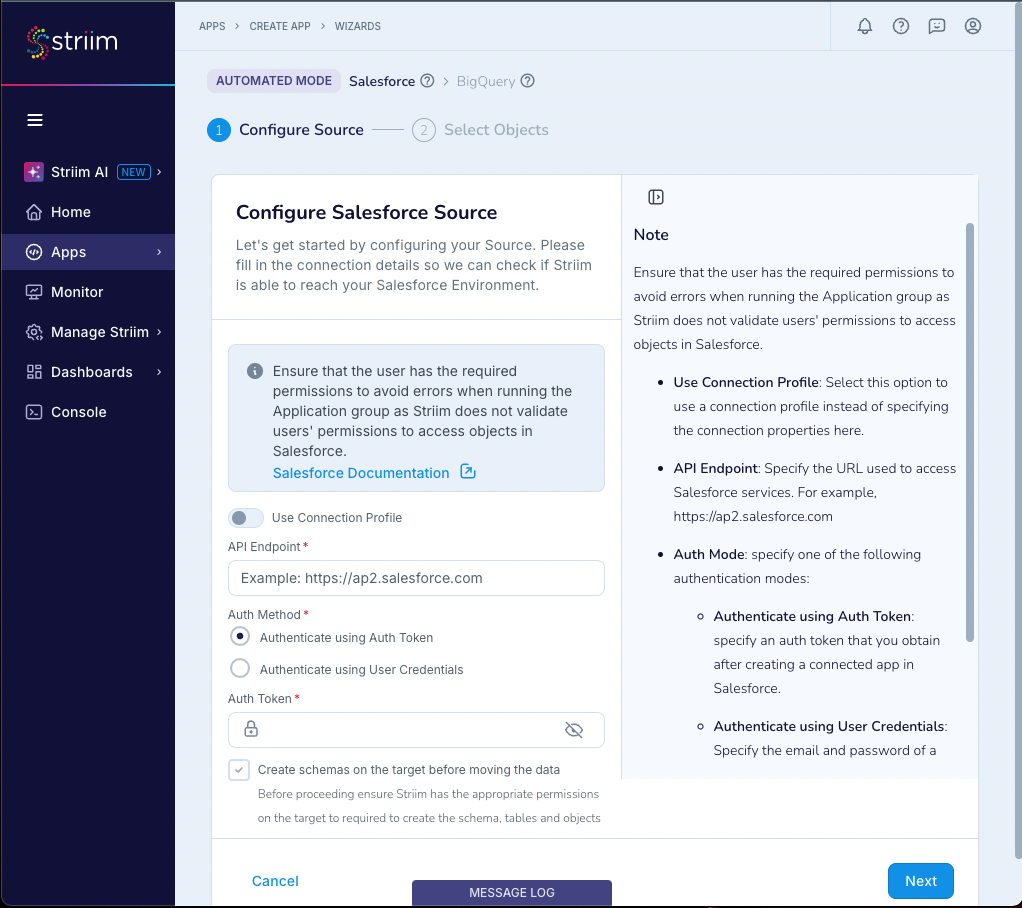The image size is (1022, 908).
Task: Open Monitor from the sidebar
Action: (x=78, y=291)
